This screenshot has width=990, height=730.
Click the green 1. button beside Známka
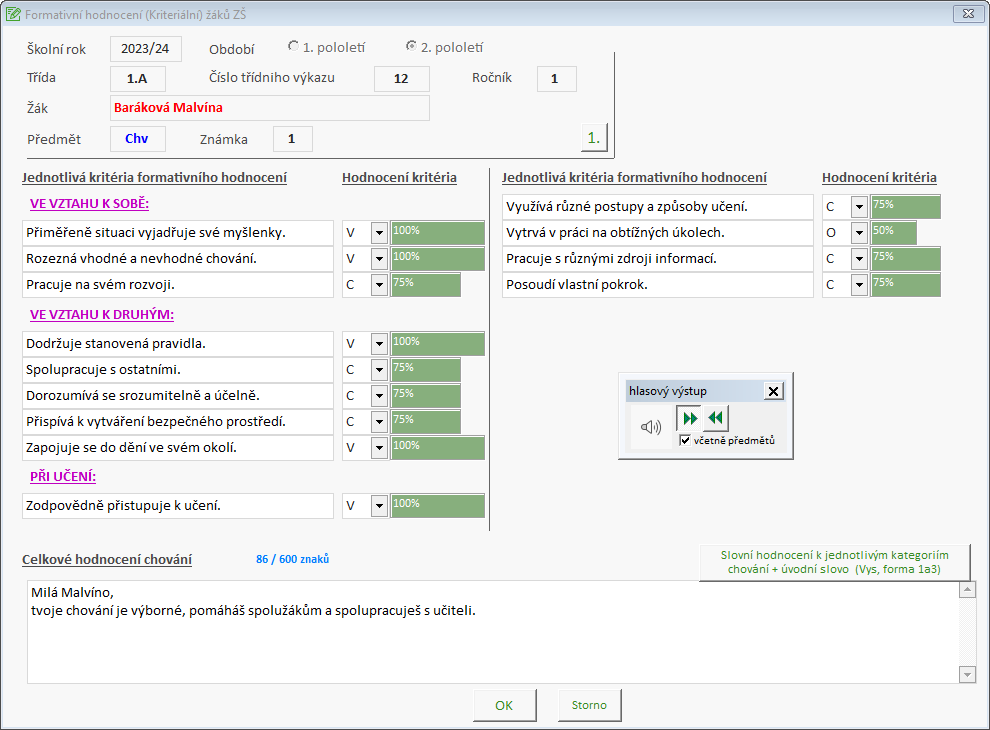coord(594,138)
